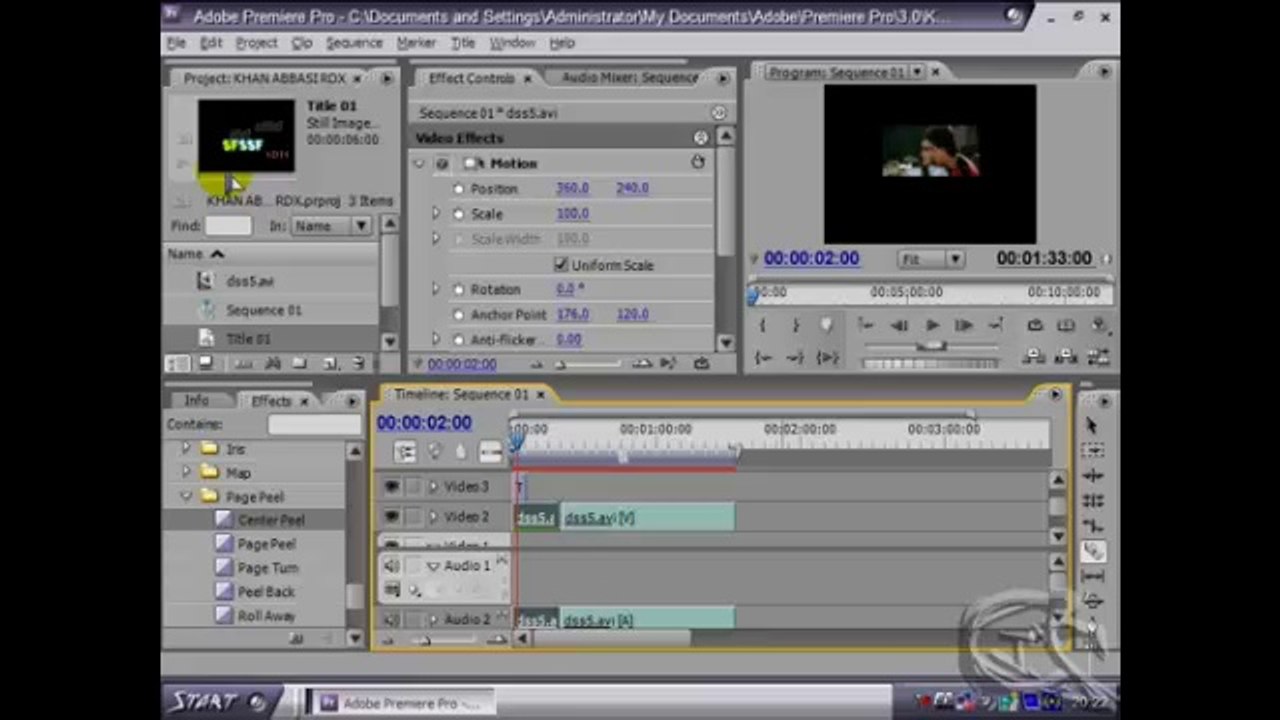This screenshot has height=720, width=1280.
Task: Click Scale value 100.0
Action: [x=572, y=213]
